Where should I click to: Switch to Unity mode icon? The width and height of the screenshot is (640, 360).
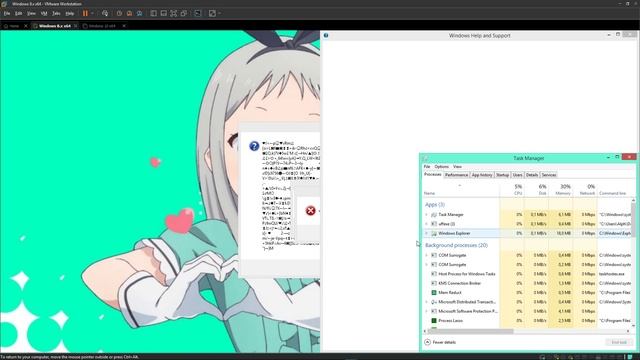(x=184, y=13)
